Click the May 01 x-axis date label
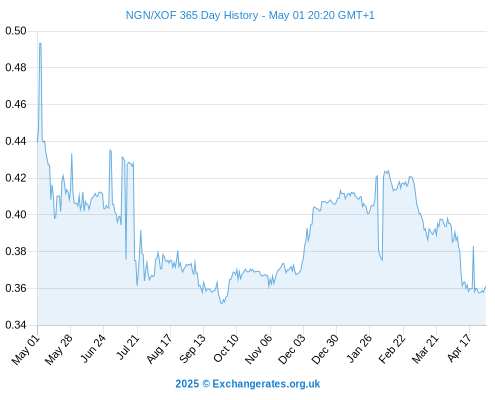495x400 pixels. pos(26,350)
